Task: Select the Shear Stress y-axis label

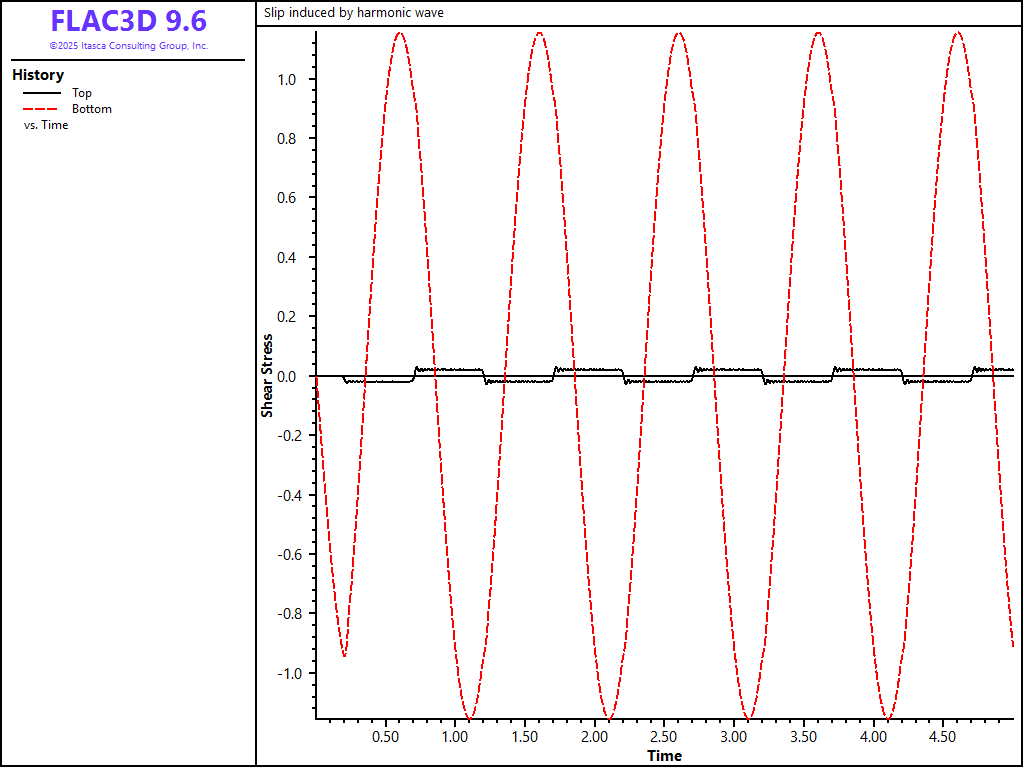Action: coord(267,375)
